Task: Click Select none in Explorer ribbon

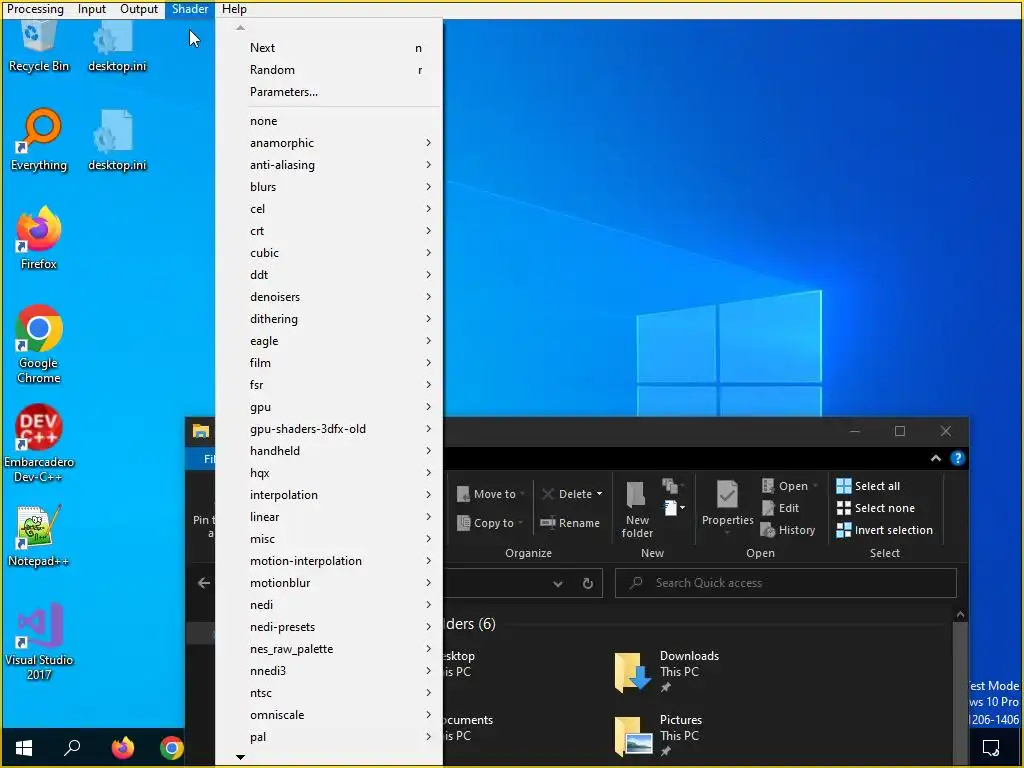Action: pyautogui.click(x=875, y=508)
